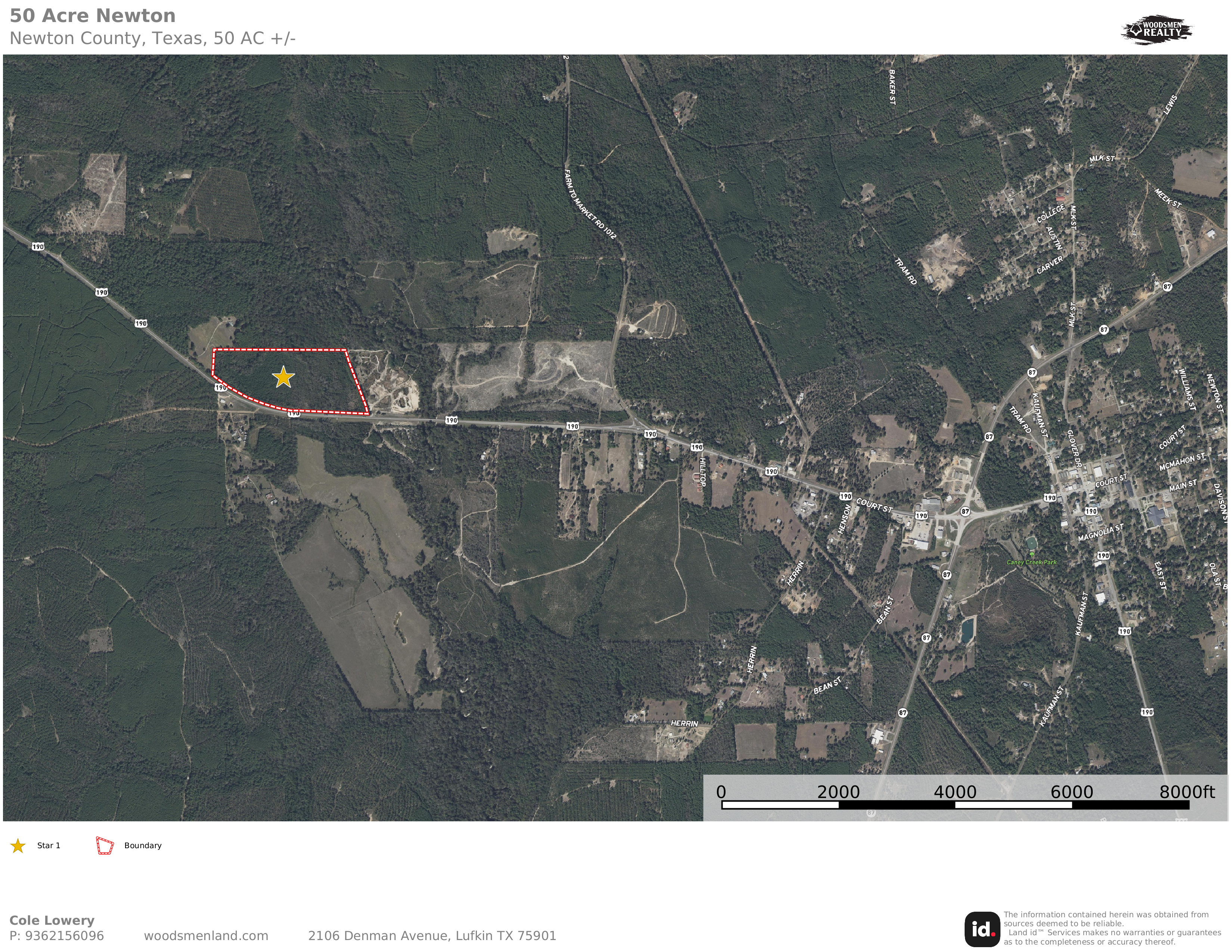The width and height of the screenshot is (1232, 952).
Task: Click the gold star marker on the property
Action: pos(283,377)
